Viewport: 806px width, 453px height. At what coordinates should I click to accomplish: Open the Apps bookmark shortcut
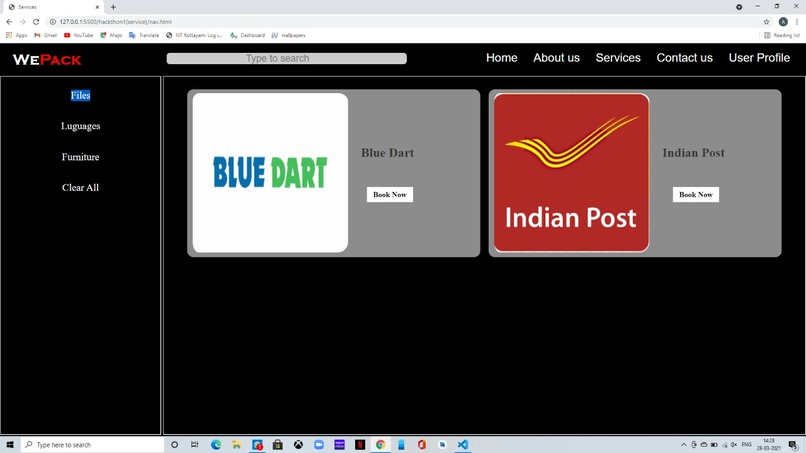click(16, 35)
